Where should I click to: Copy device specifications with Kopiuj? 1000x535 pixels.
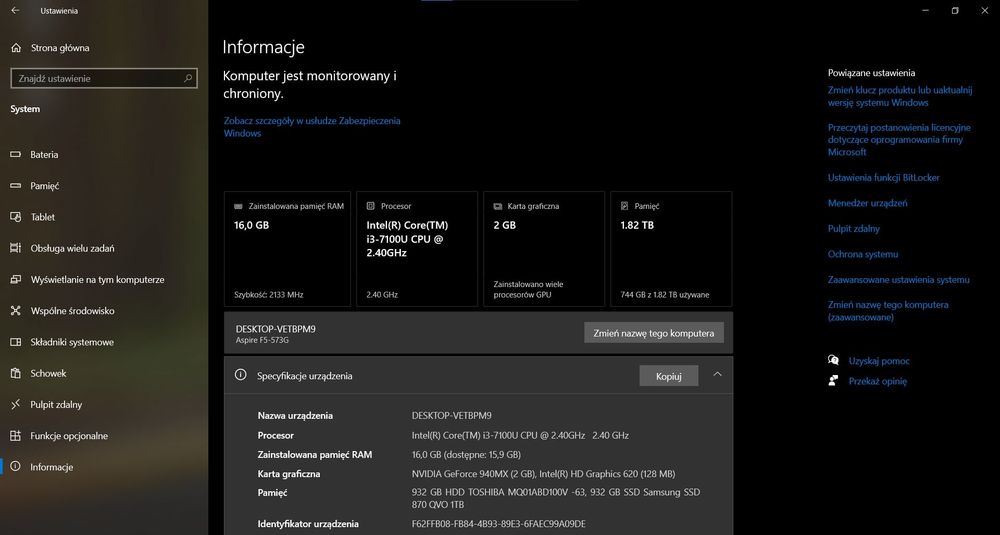click(x=668, y=376)
